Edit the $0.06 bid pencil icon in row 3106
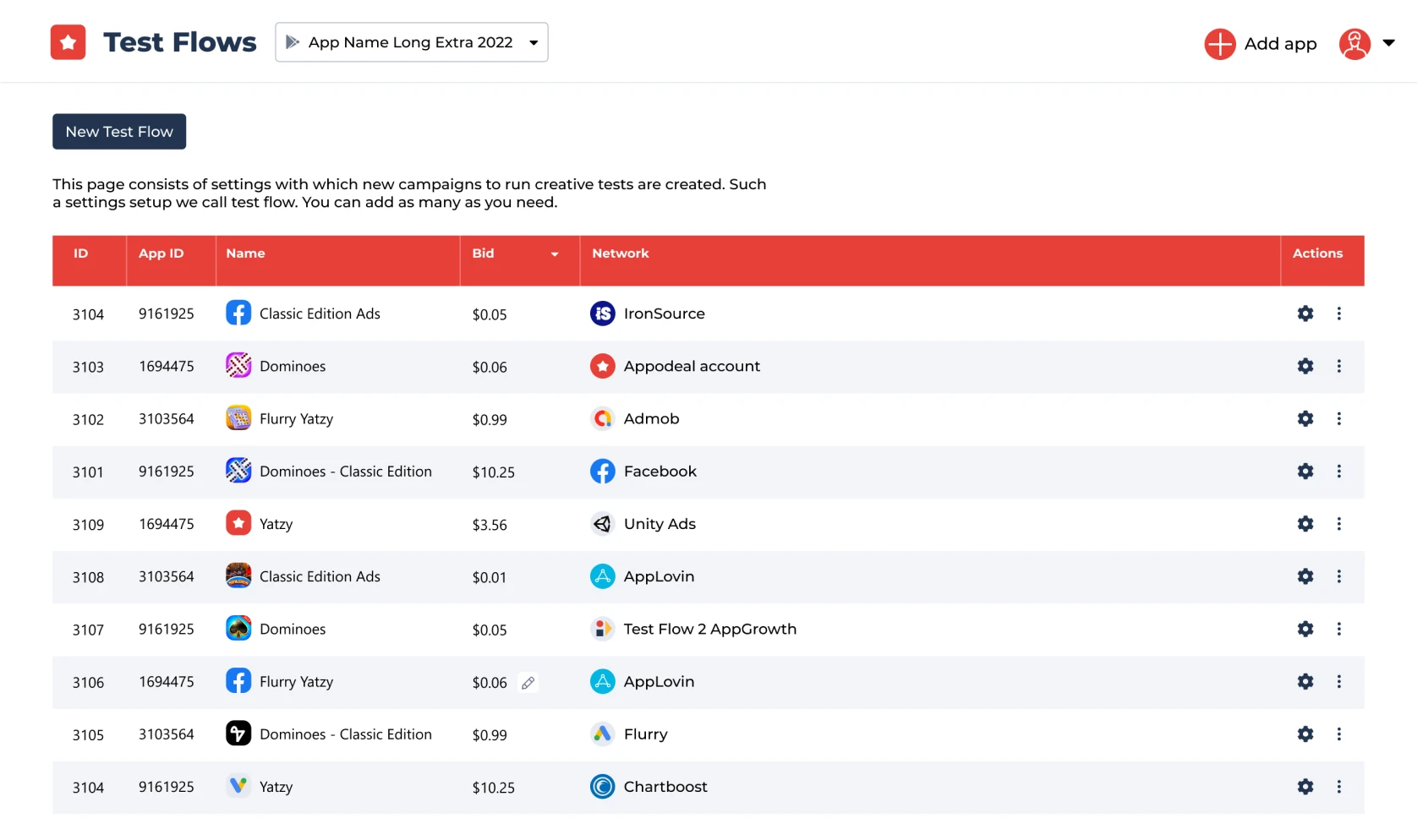This screenshot has height=840, width=1423. [x=528, y=683]
